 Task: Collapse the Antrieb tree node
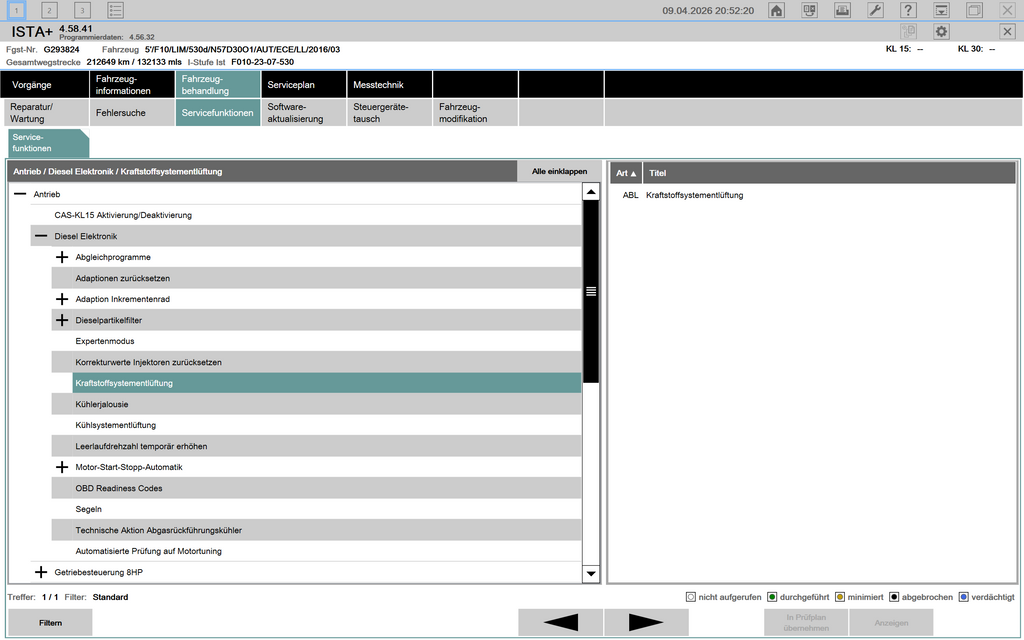20,194
